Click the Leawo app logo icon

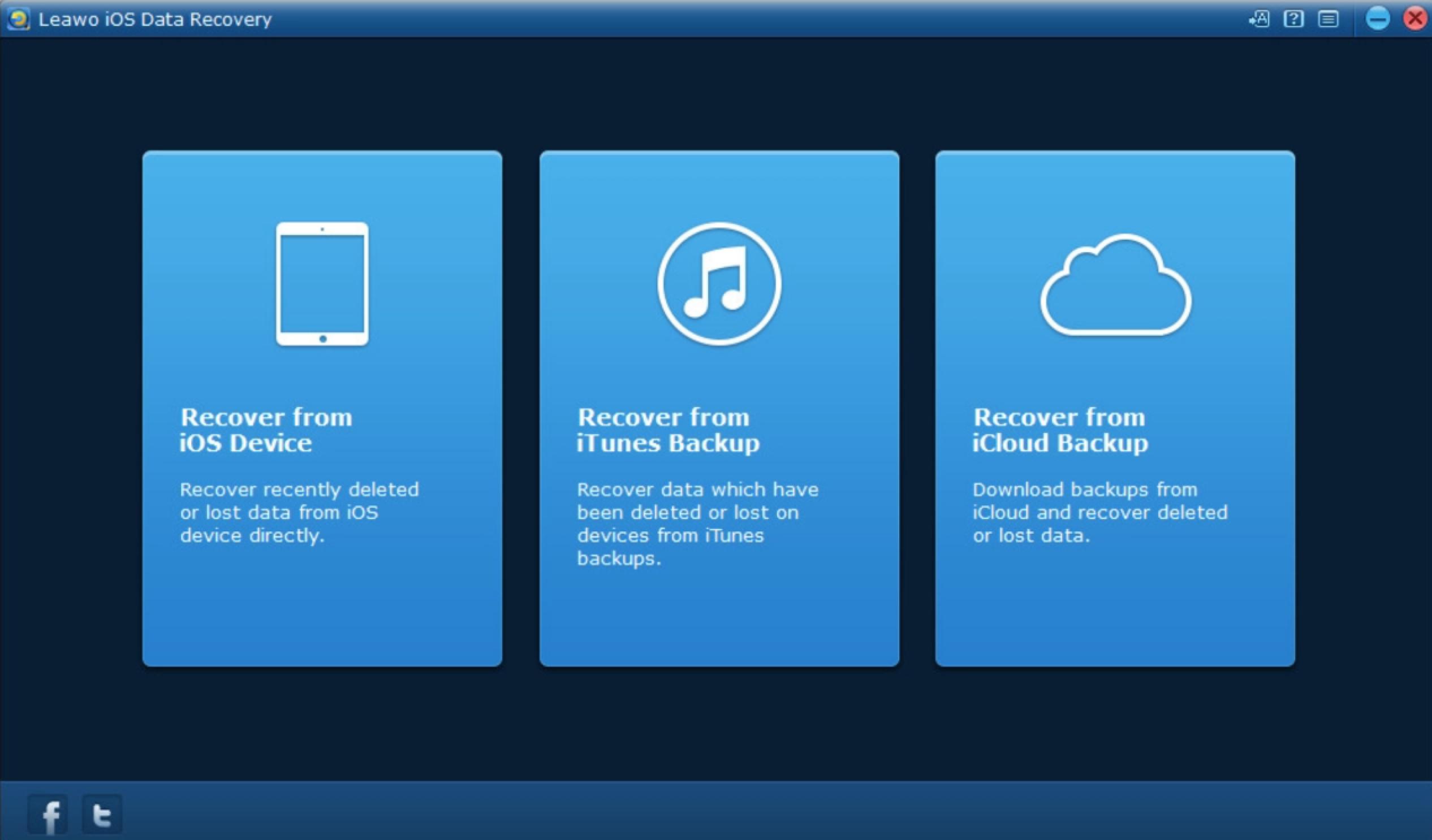(x=19, y=19)
